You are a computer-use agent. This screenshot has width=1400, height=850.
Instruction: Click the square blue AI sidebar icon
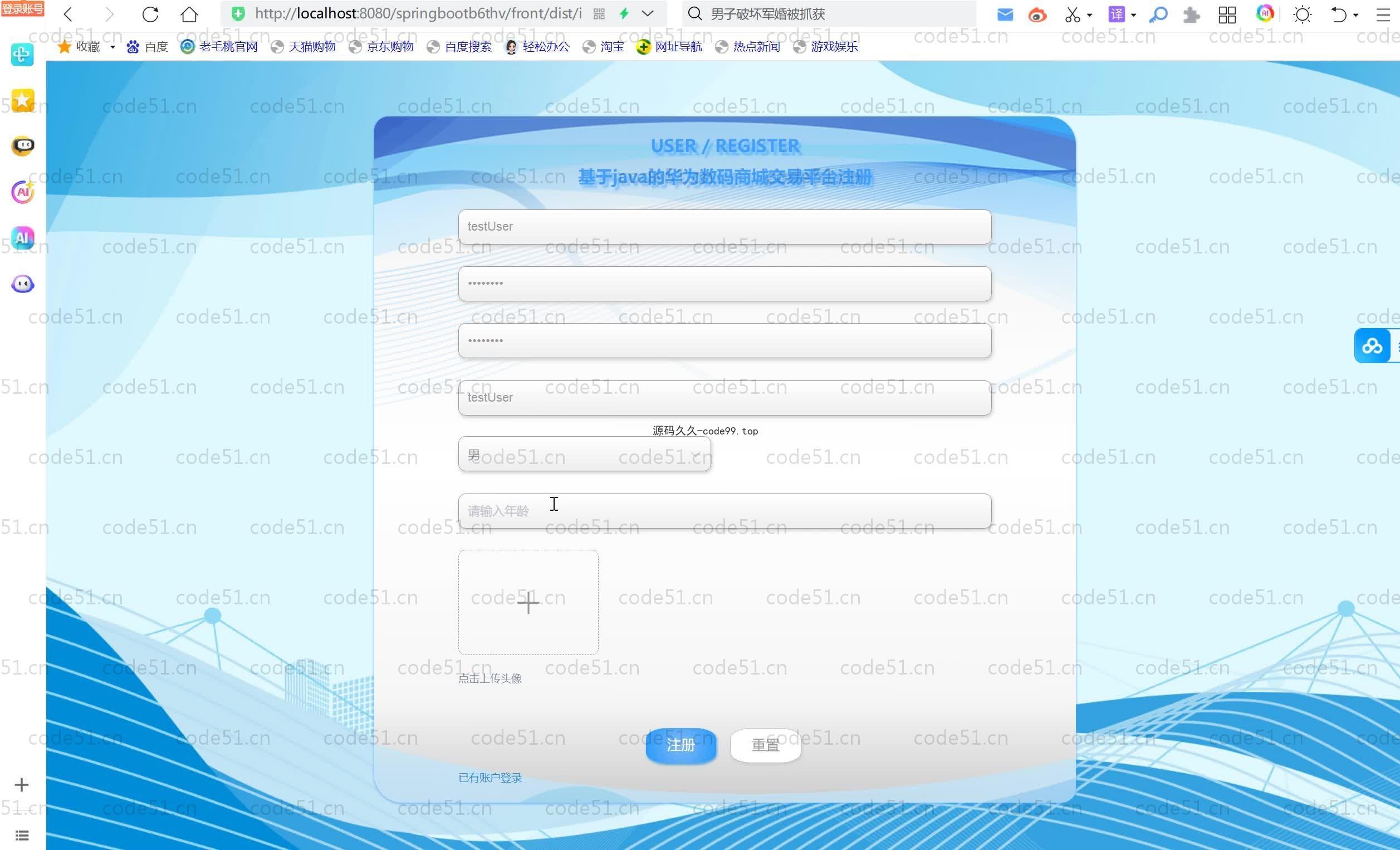coord(23,237)
